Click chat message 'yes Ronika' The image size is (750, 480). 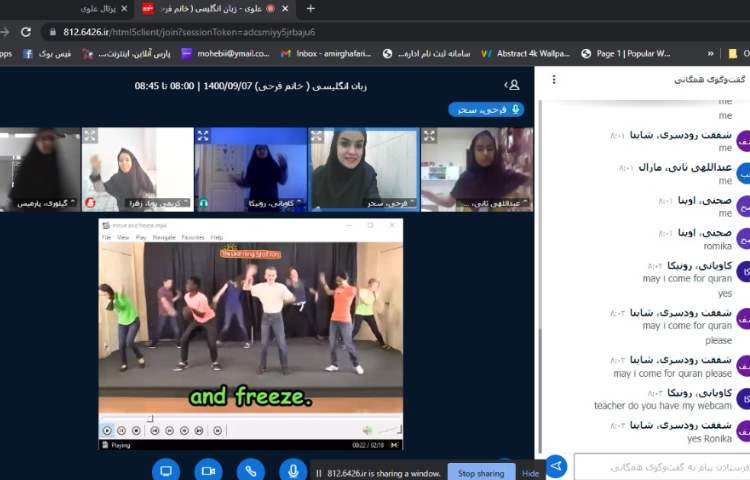(x=709, y=438)
